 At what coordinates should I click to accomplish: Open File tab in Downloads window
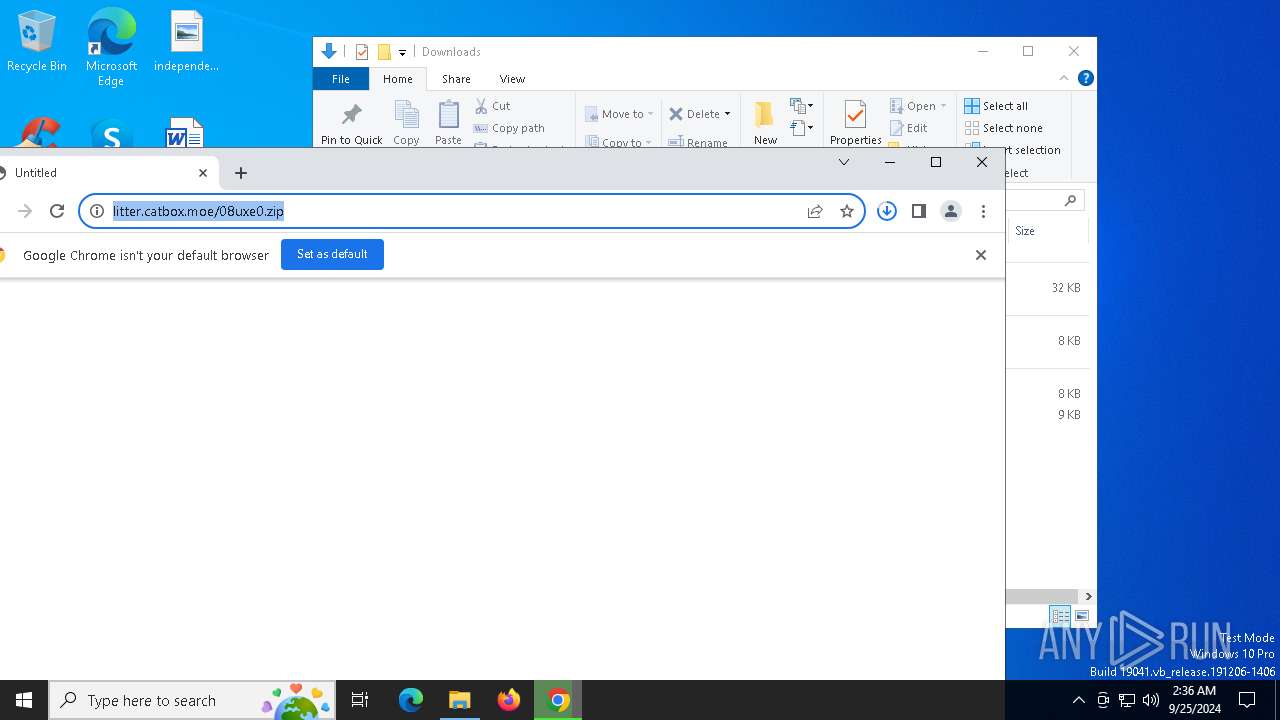pyautogui.click(x=341, y=79)
